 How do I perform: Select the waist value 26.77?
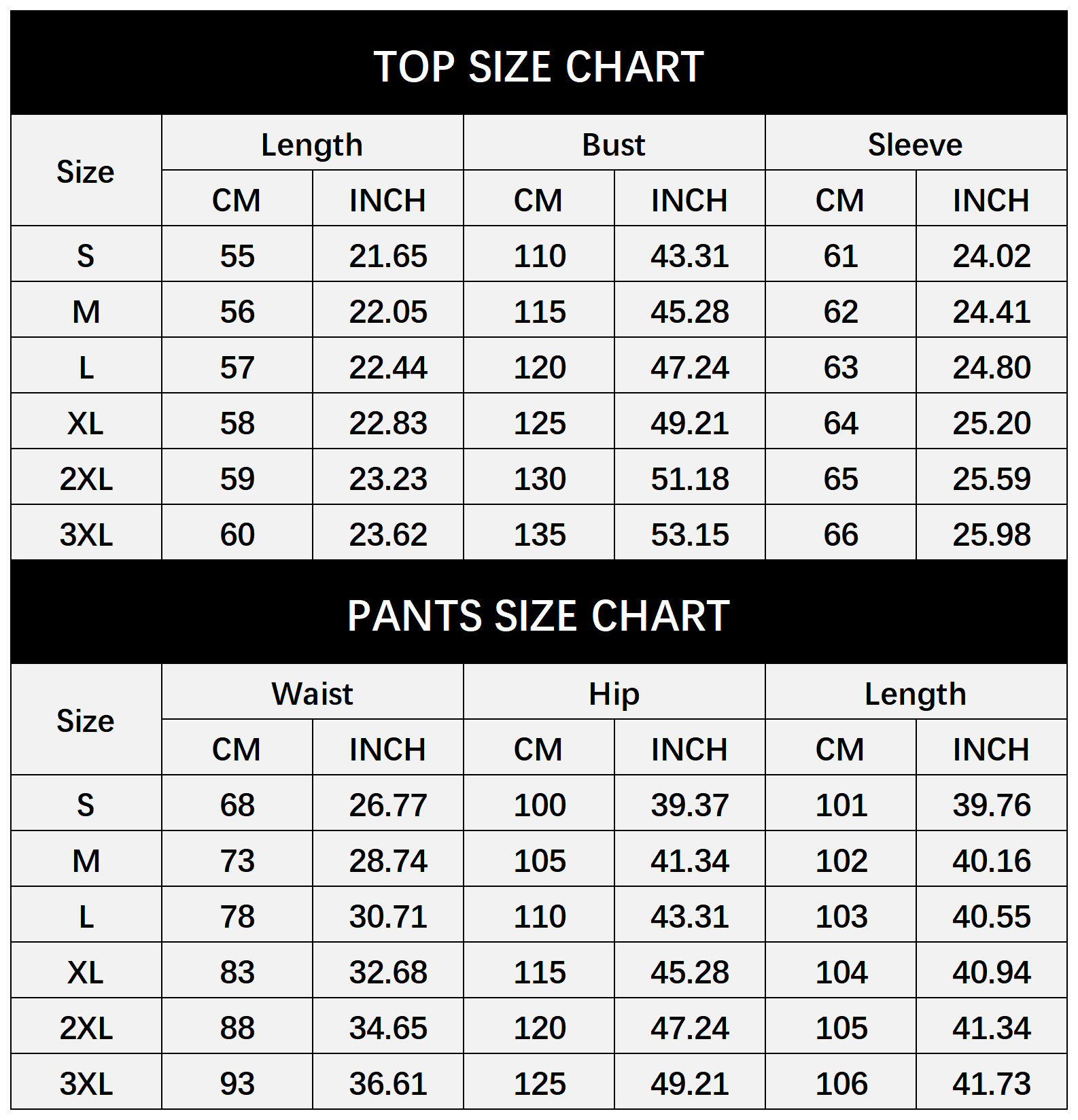tap(388, 805)
